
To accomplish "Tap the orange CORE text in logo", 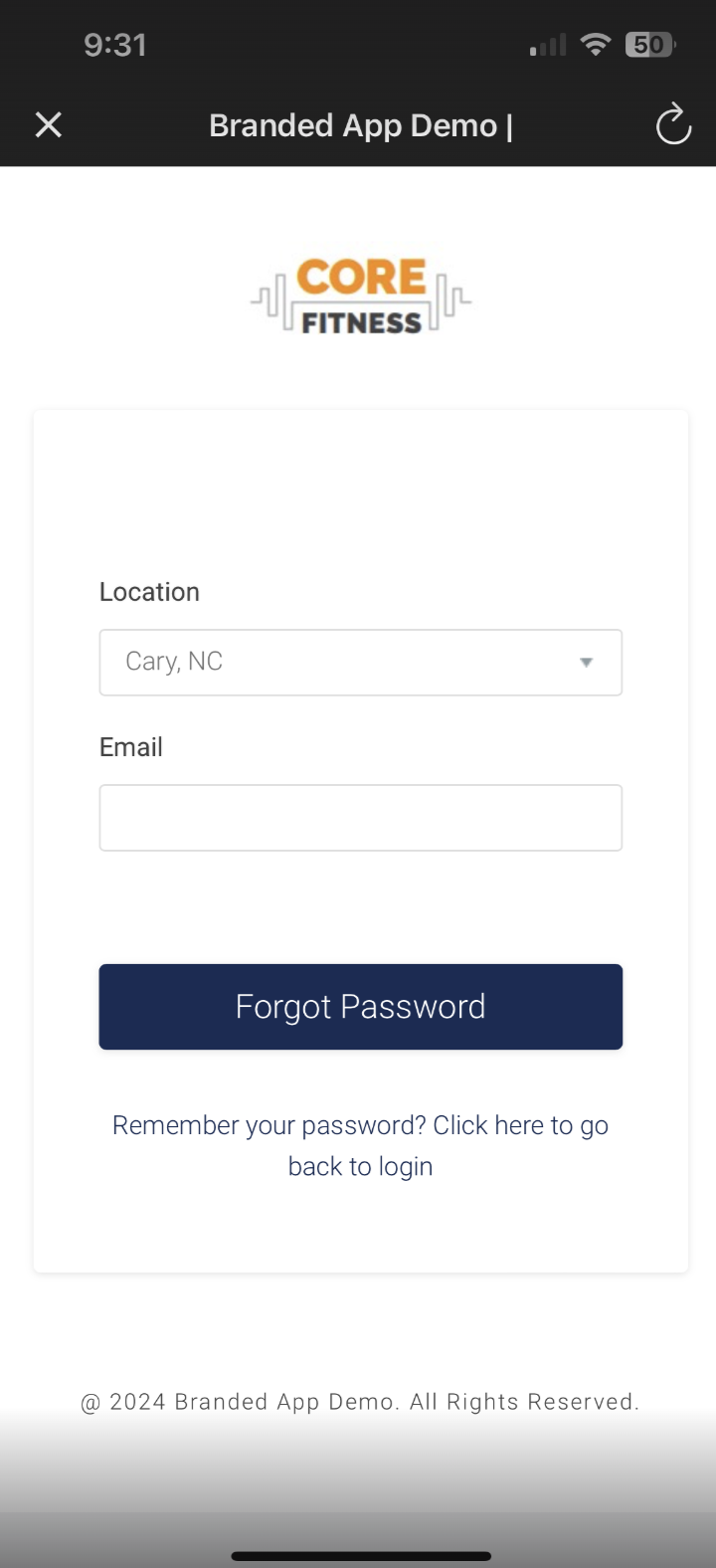I will click(x=361, y=278).
